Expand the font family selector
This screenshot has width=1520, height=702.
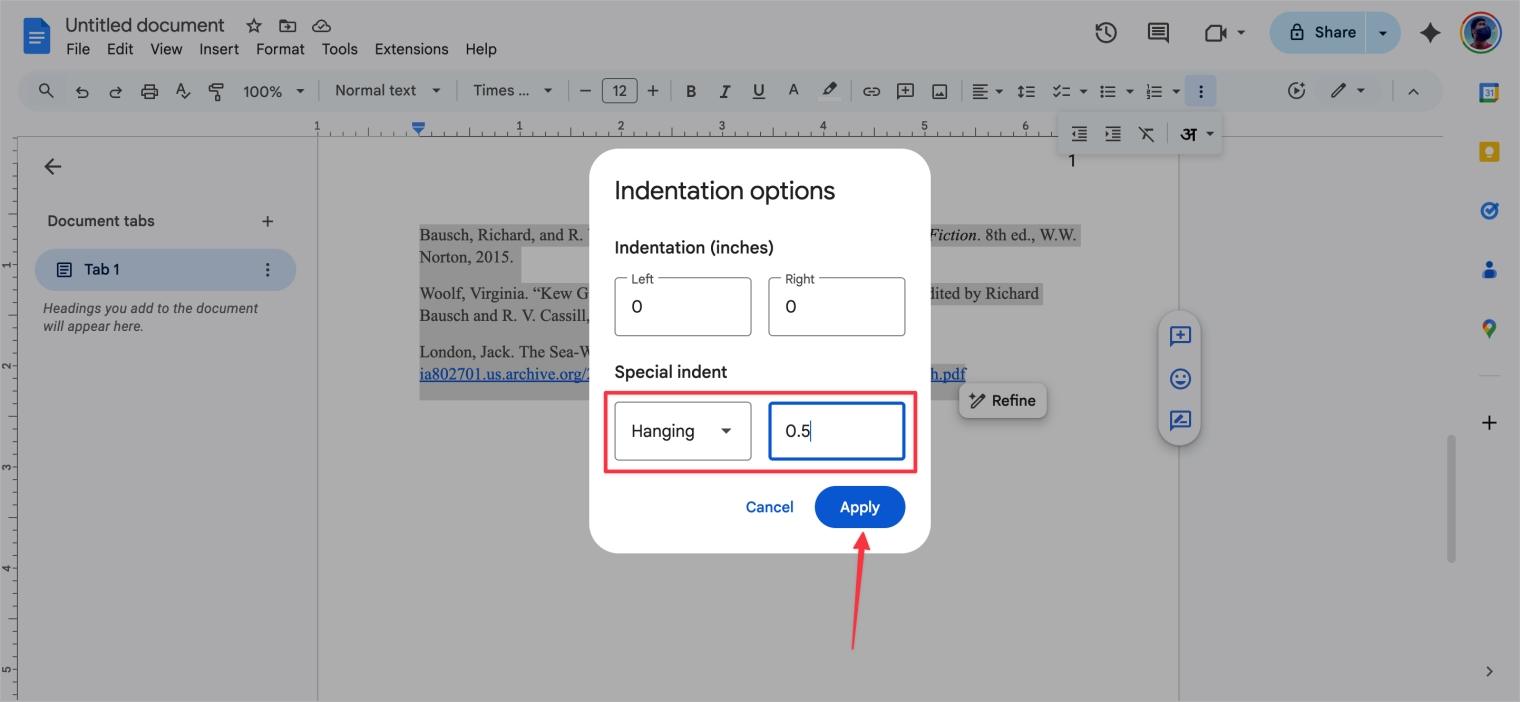pos(512,90)
